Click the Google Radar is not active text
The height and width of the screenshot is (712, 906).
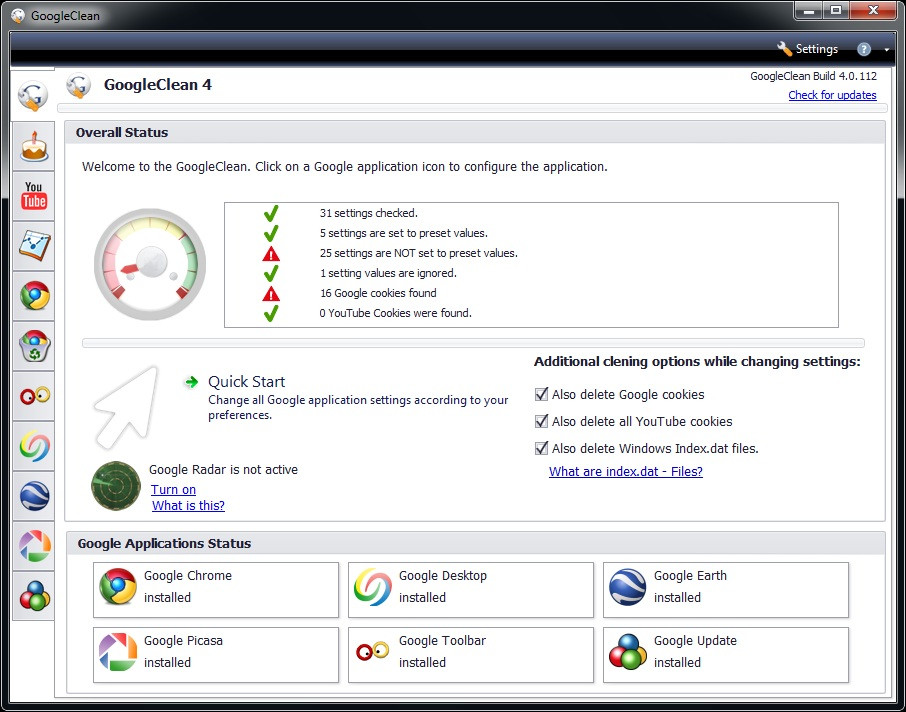(224, 470)
